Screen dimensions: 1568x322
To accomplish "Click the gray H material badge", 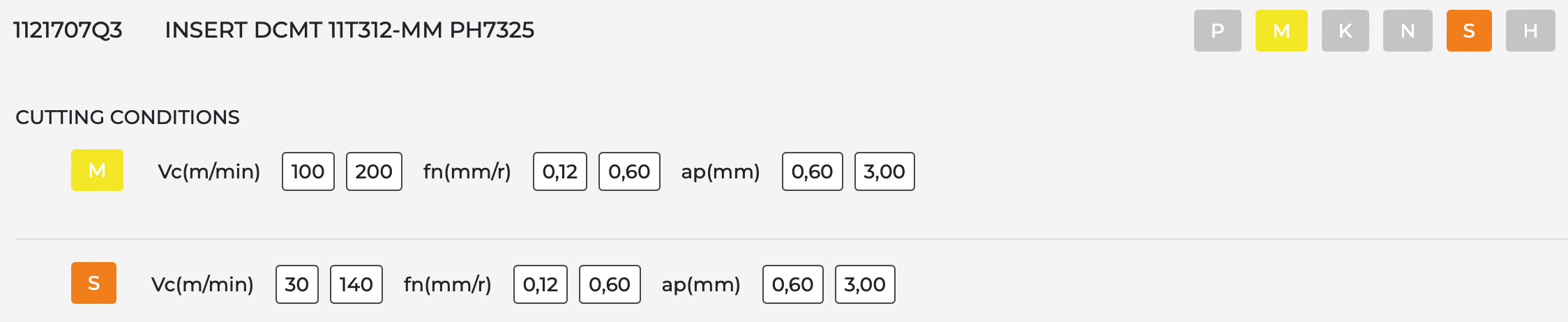I will click(x=1530, y=31).
